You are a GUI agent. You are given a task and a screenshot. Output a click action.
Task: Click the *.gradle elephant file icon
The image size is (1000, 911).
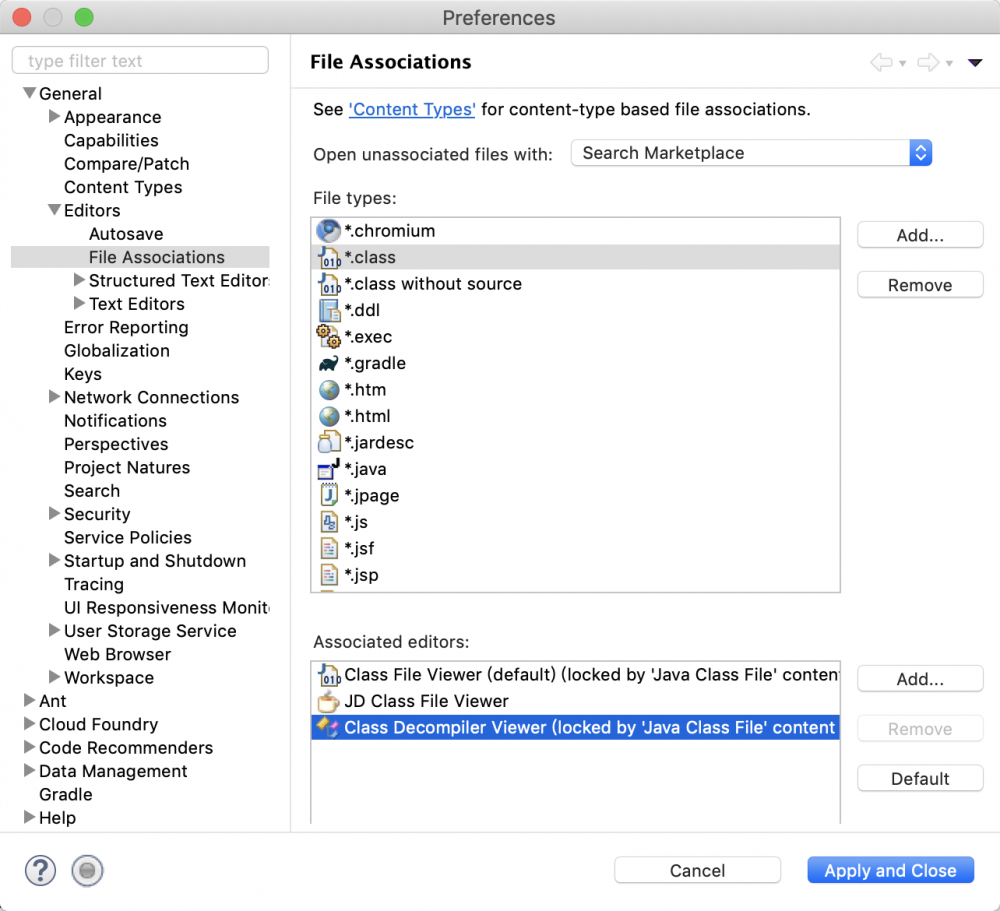pos(328,364)
